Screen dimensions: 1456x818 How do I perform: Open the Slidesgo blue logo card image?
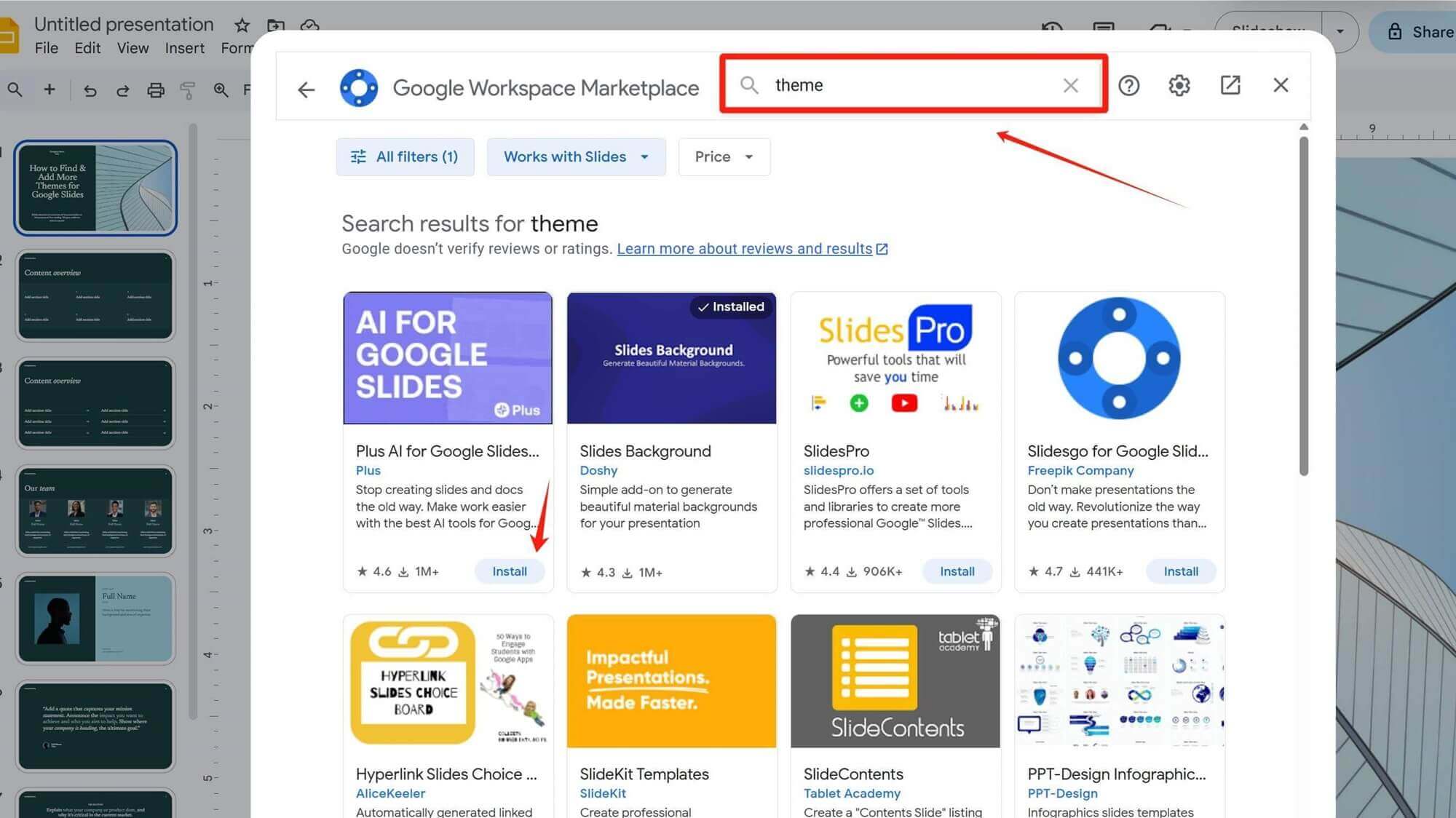[x=1119, y=357]
